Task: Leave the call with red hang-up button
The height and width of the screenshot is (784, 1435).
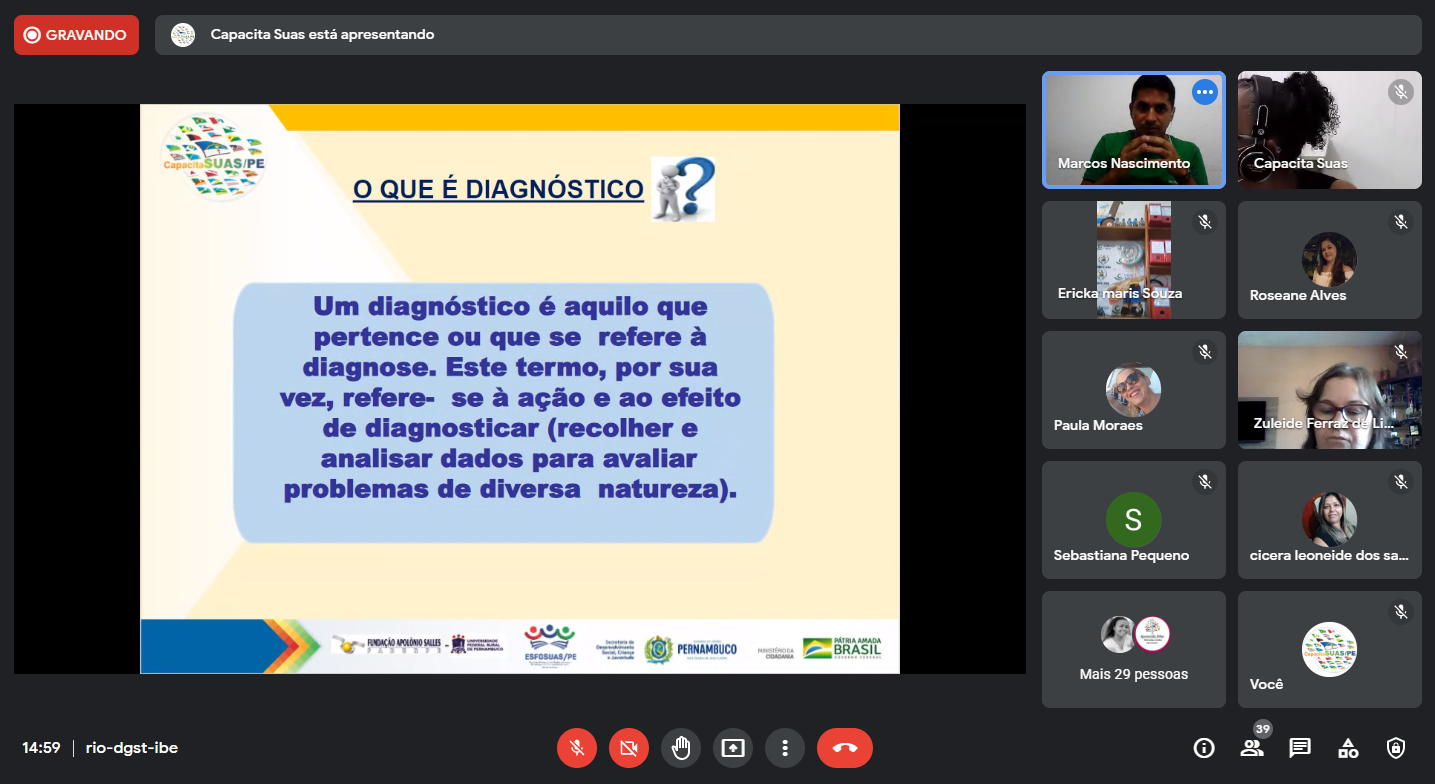Action: click(844, 747)
